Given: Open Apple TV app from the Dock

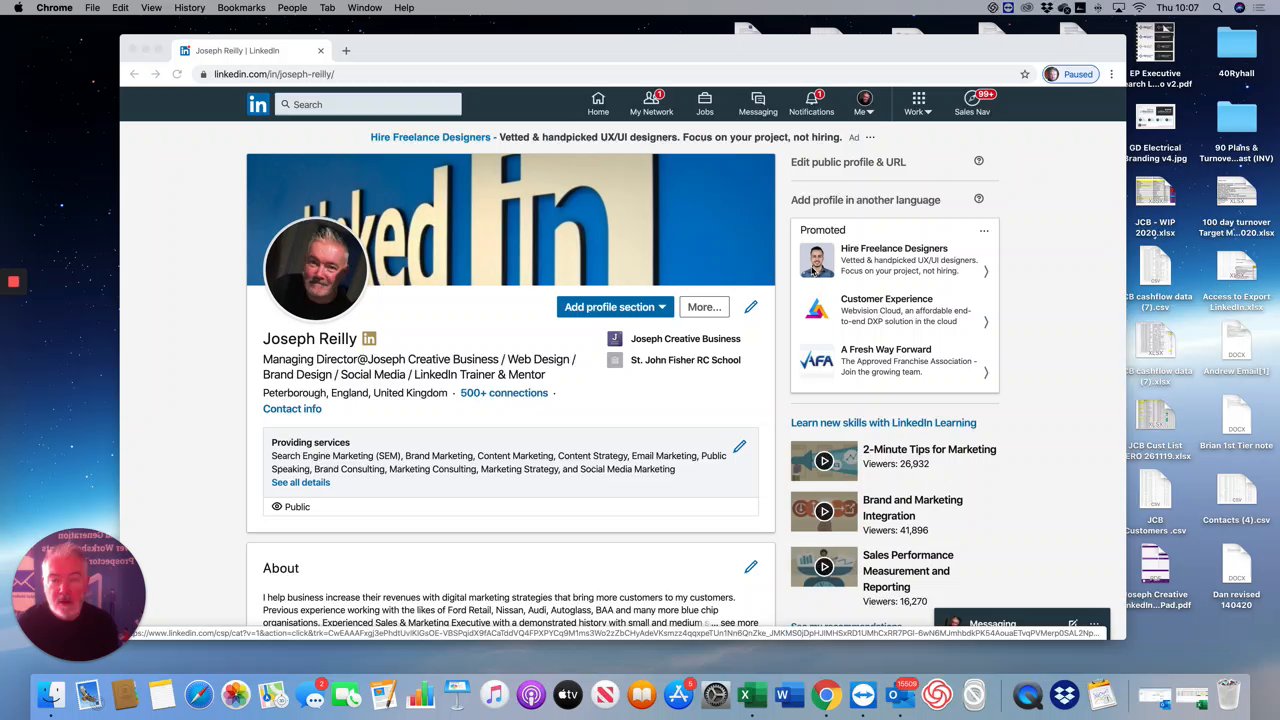Looking at the screenshot, I should point(568,694).
